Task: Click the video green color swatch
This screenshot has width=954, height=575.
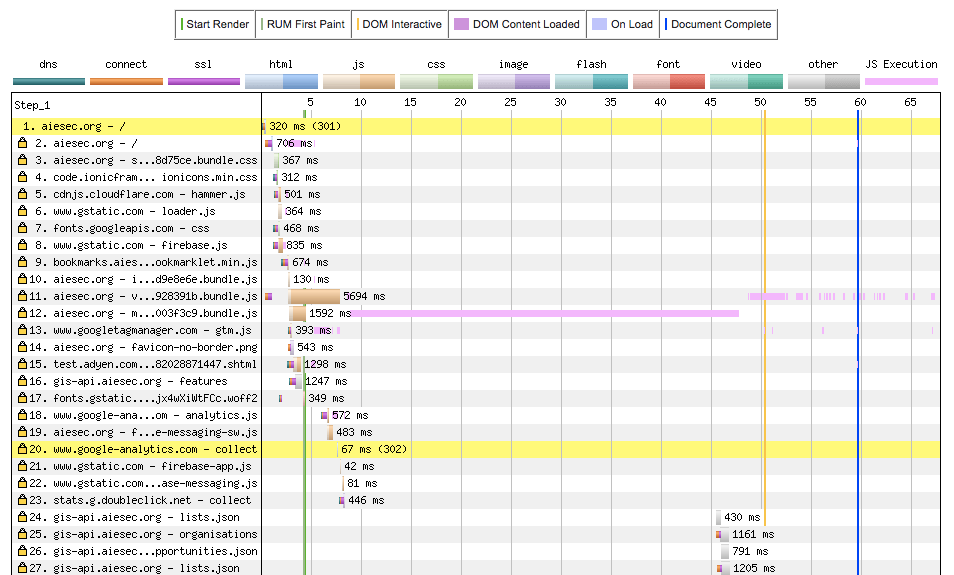Action: point(746,82)
